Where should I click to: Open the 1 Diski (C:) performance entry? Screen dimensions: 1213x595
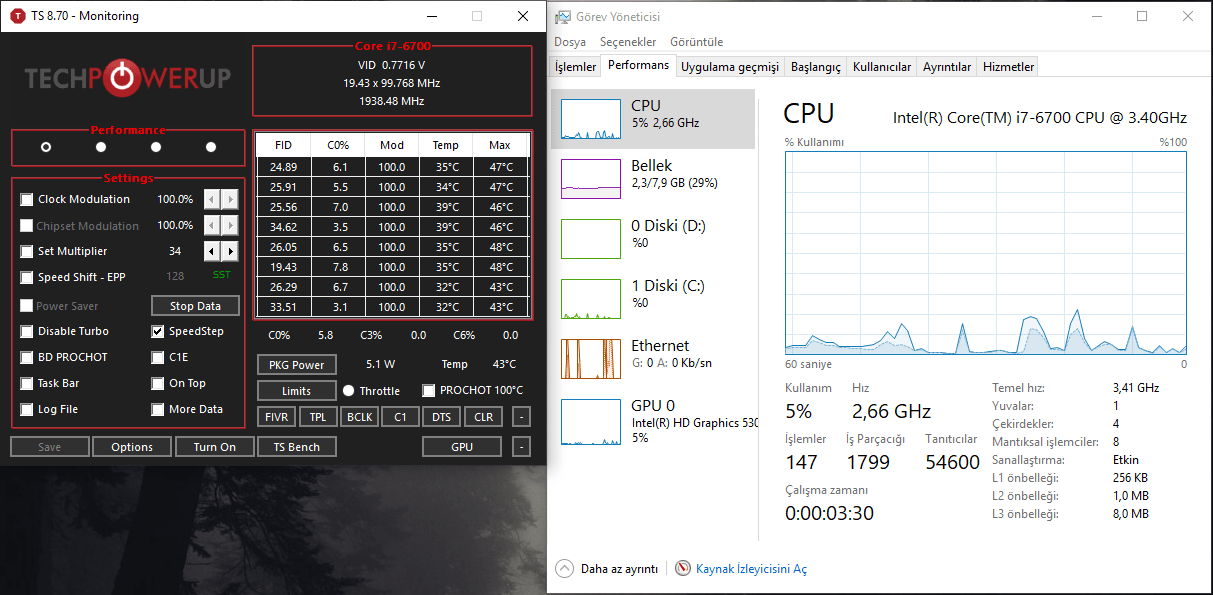click(654, 299)
